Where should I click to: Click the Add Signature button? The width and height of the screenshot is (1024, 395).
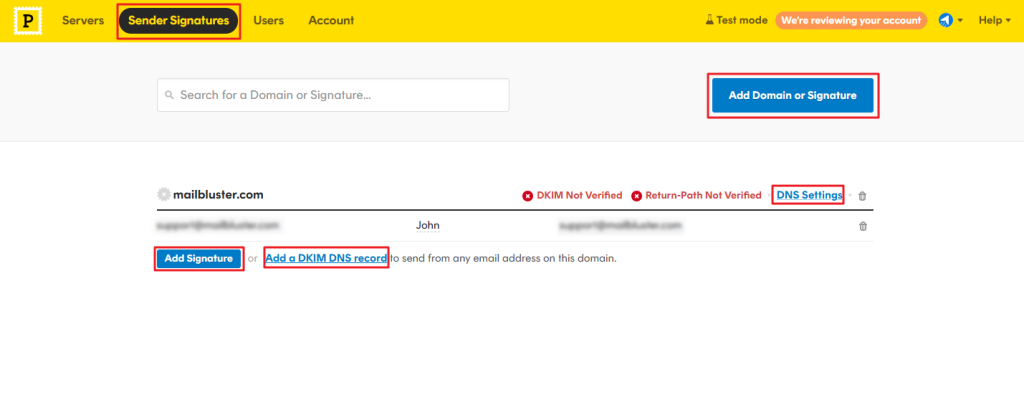(x=199, y=259)
